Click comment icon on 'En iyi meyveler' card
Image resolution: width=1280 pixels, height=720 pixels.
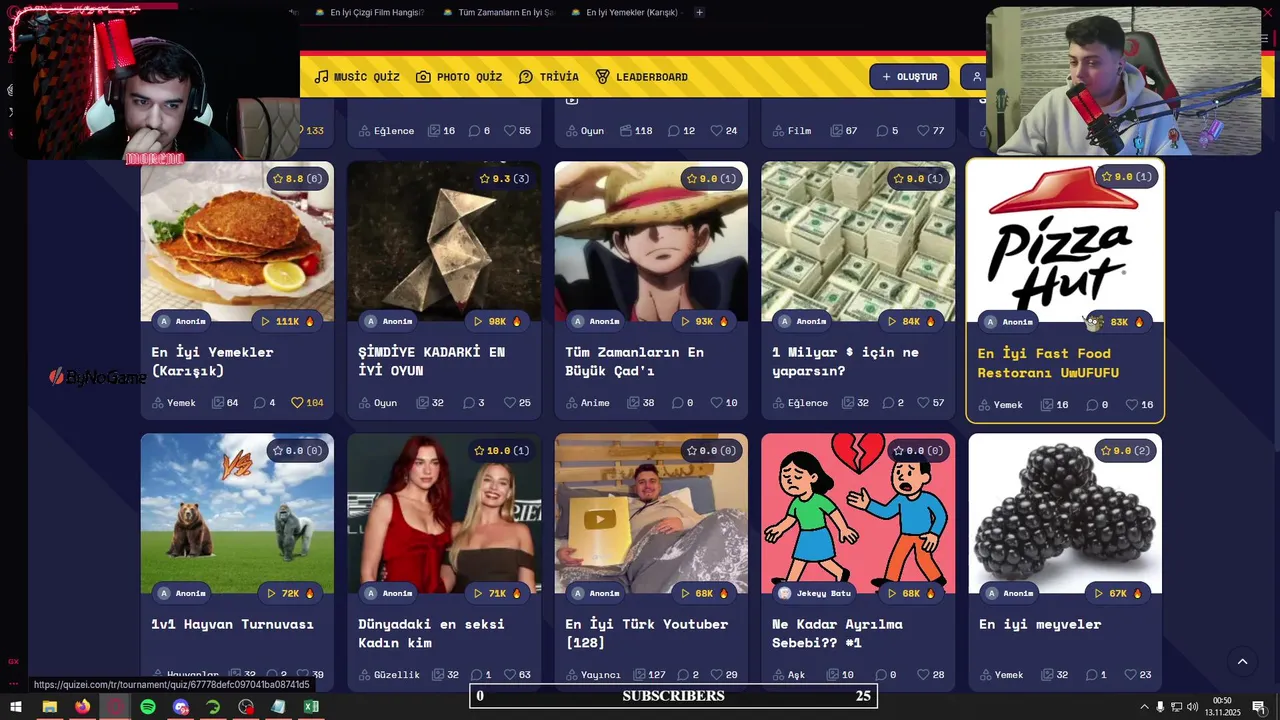coord(1092,675)
